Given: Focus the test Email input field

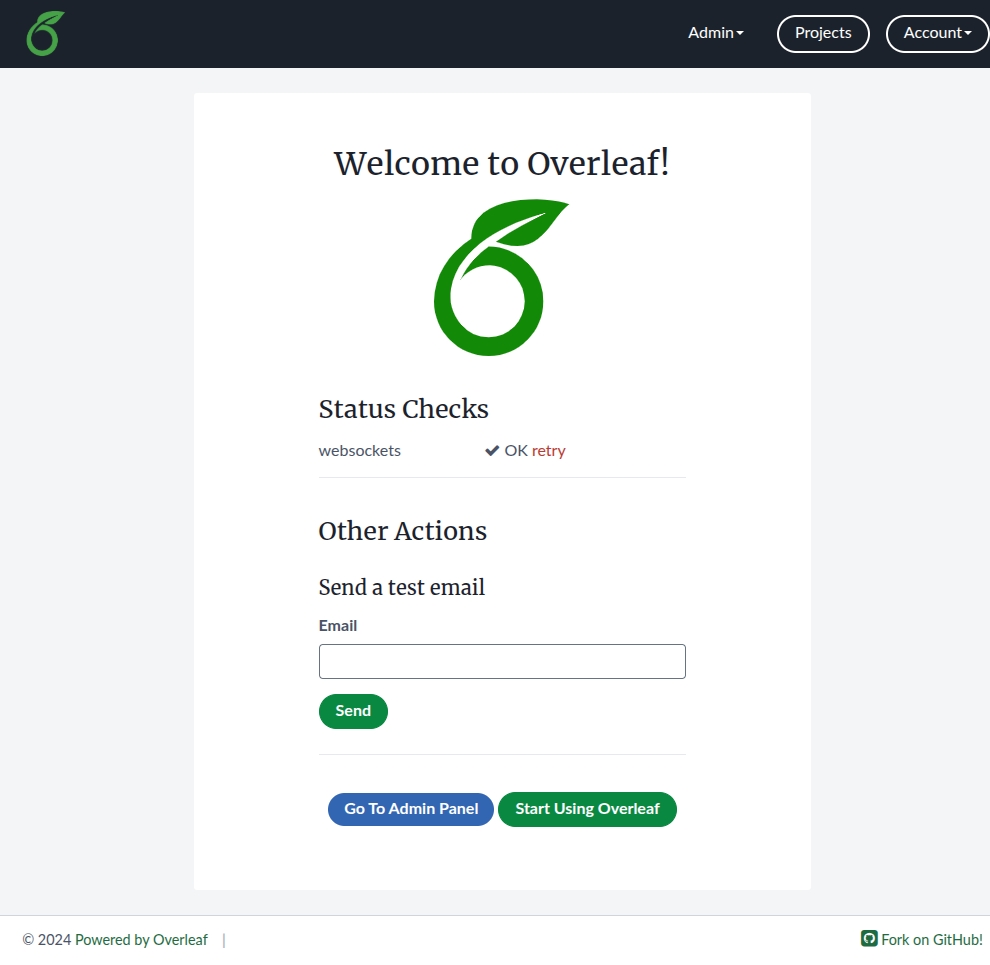Looking at the screenshot, I should click(x=502, y=661).
